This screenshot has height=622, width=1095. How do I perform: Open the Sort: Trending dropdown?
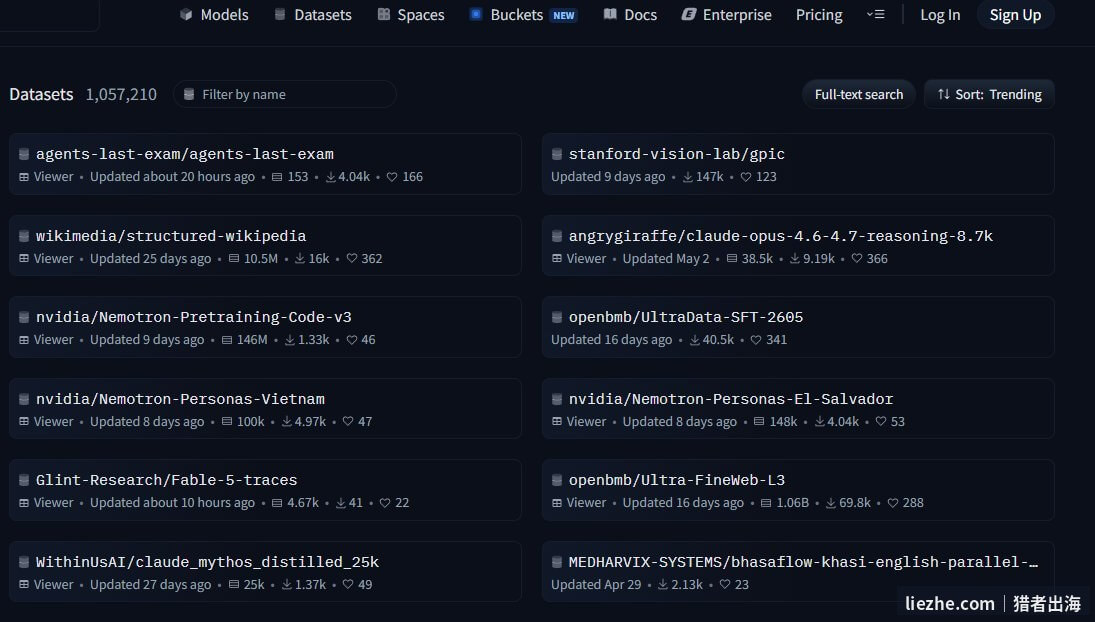point(989,94)
